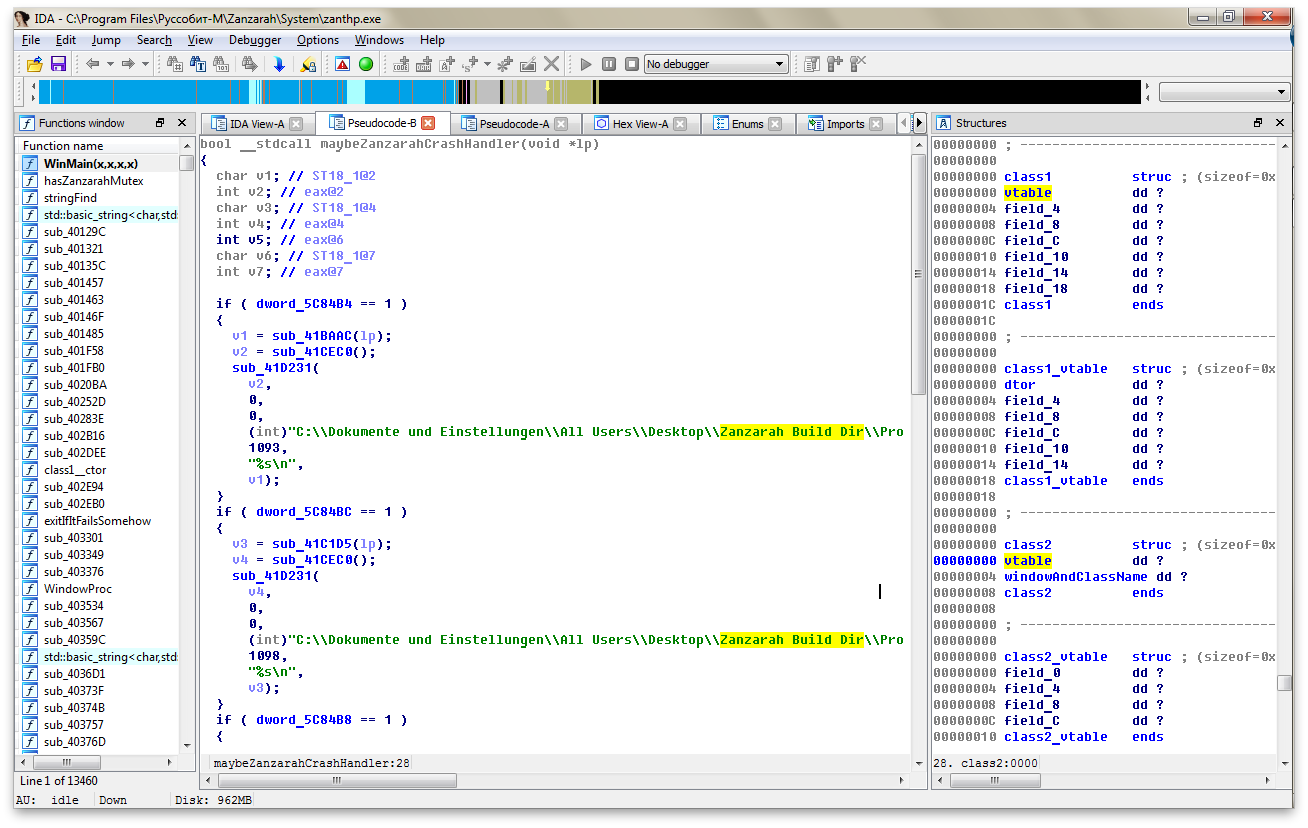1308x828 pixels.
Task: Switch to the Hex View-A tab
Action: (640, 124)
